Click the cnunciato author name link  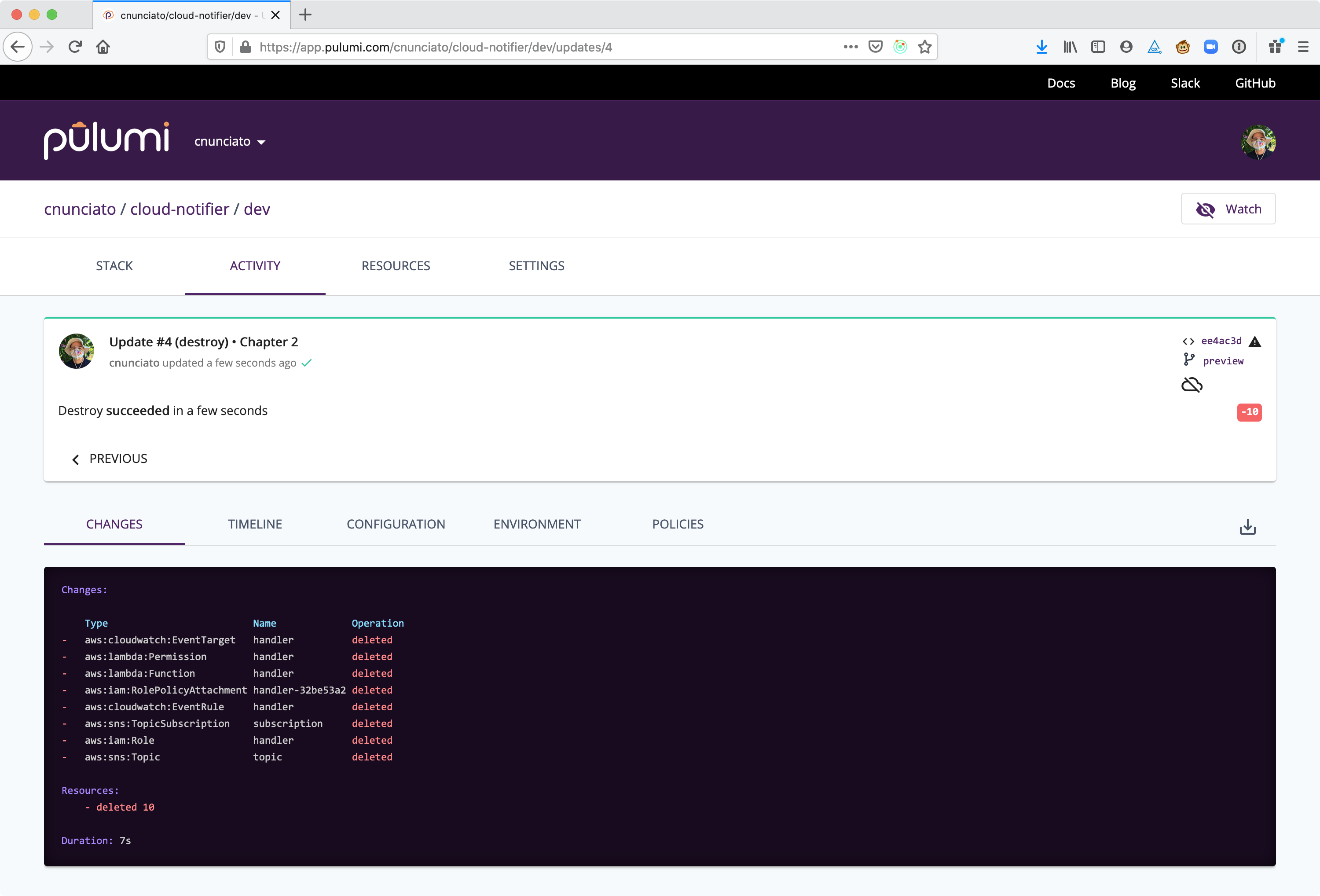tap(134, 363)
